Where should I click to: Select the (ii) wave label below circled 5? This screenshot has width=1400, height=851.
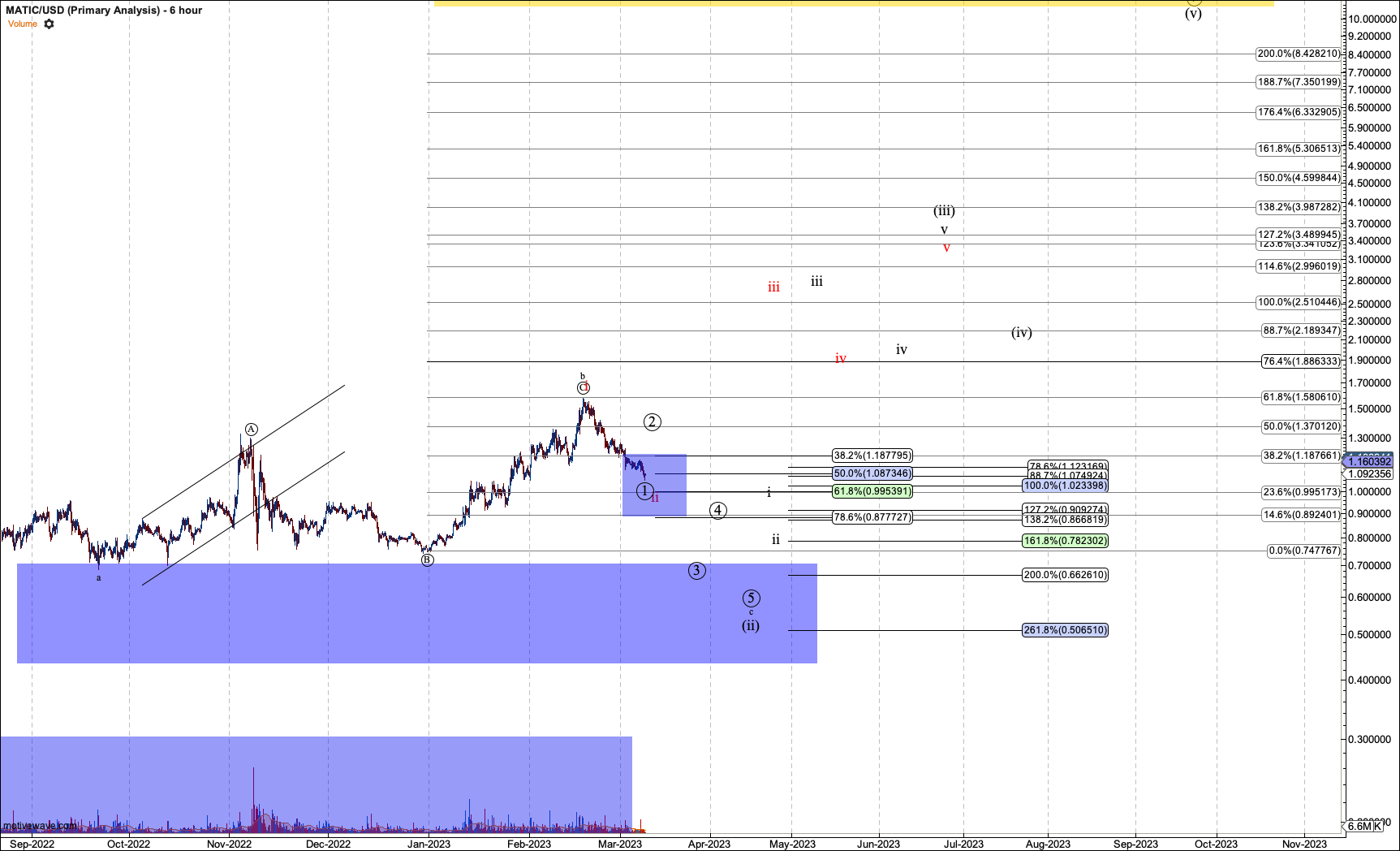point(751,626)
